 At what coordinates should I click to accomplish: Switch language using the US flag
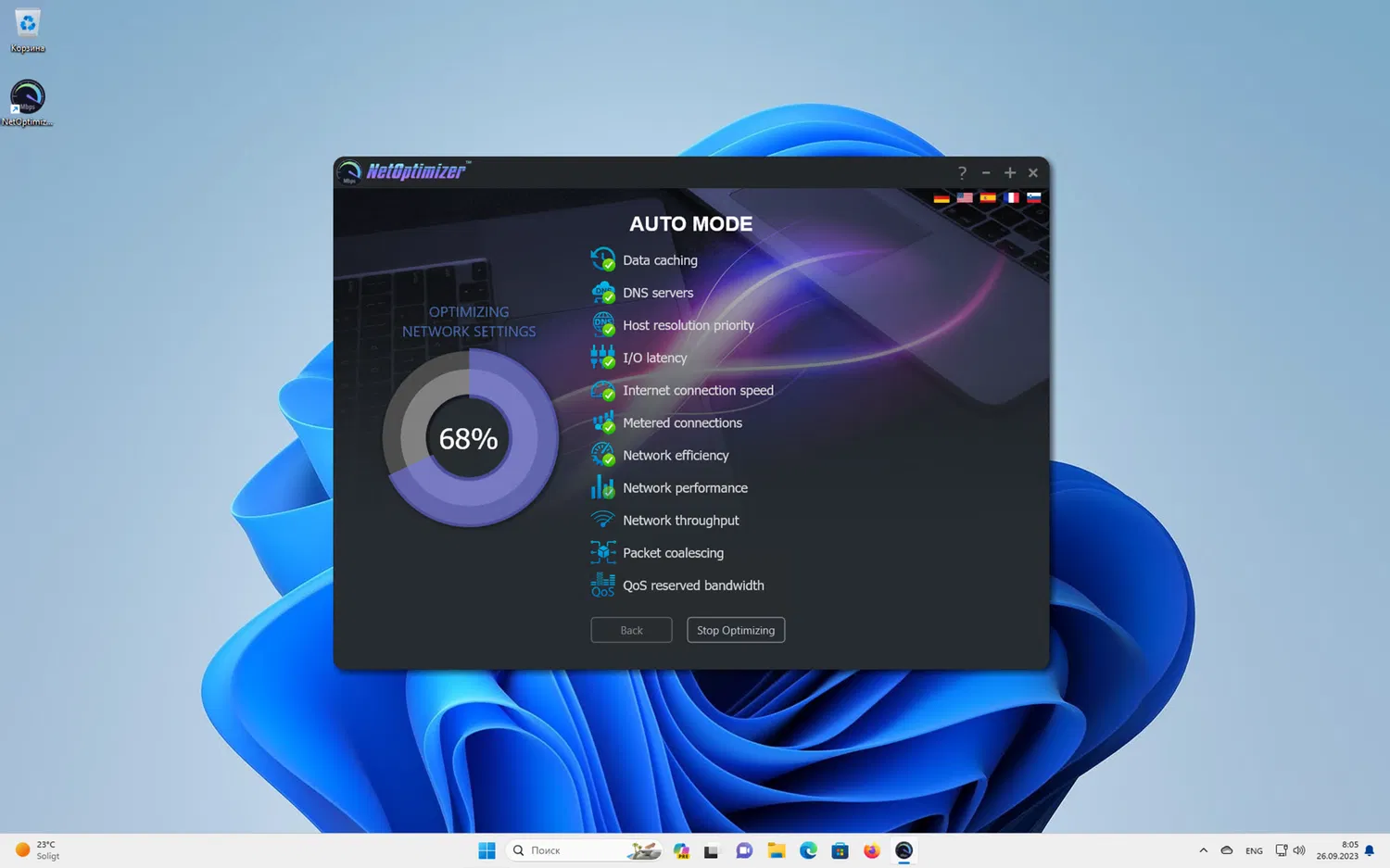[965, 197]
